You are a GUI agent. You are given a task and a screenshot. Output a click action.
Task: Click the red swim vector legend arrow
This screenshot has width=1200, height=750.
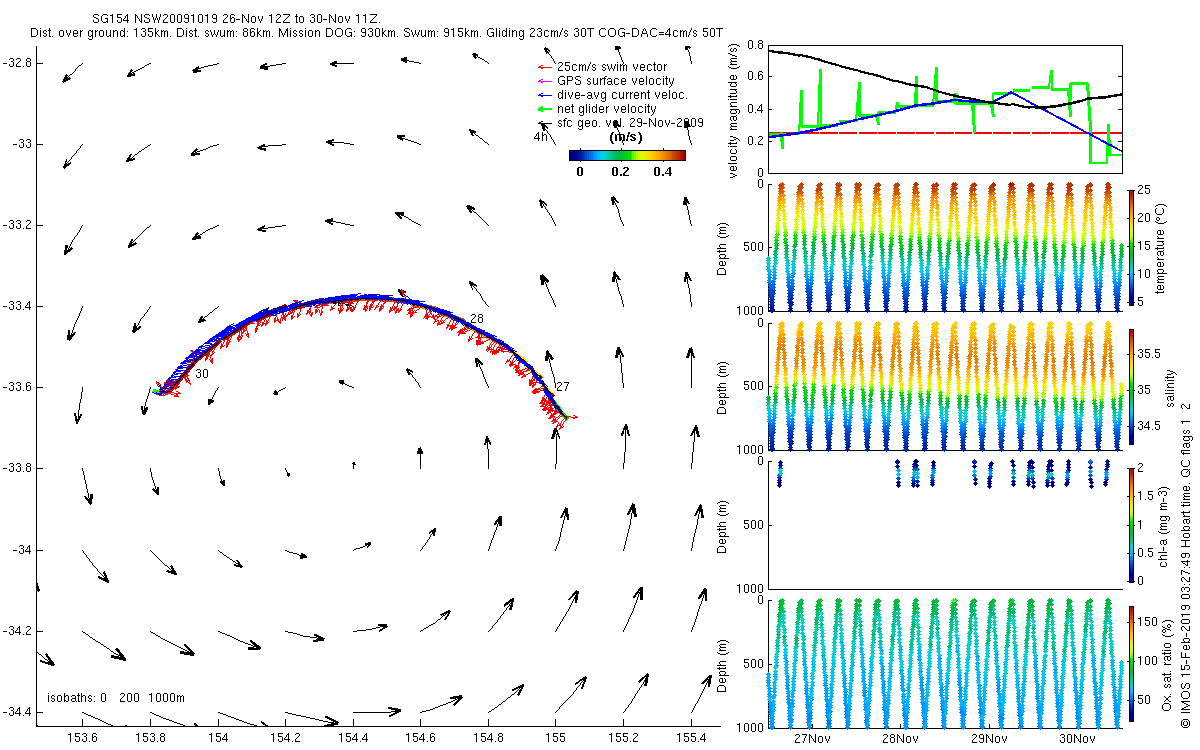(545, 67)
